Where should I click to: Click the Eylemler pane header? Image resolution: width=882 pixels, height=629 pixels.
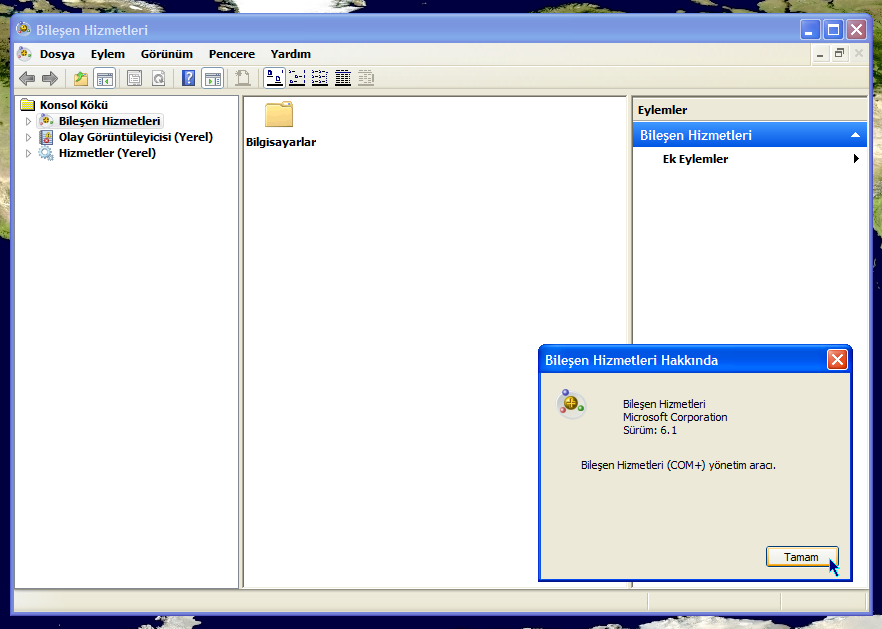pyautogui.click(x=750, y=110)
